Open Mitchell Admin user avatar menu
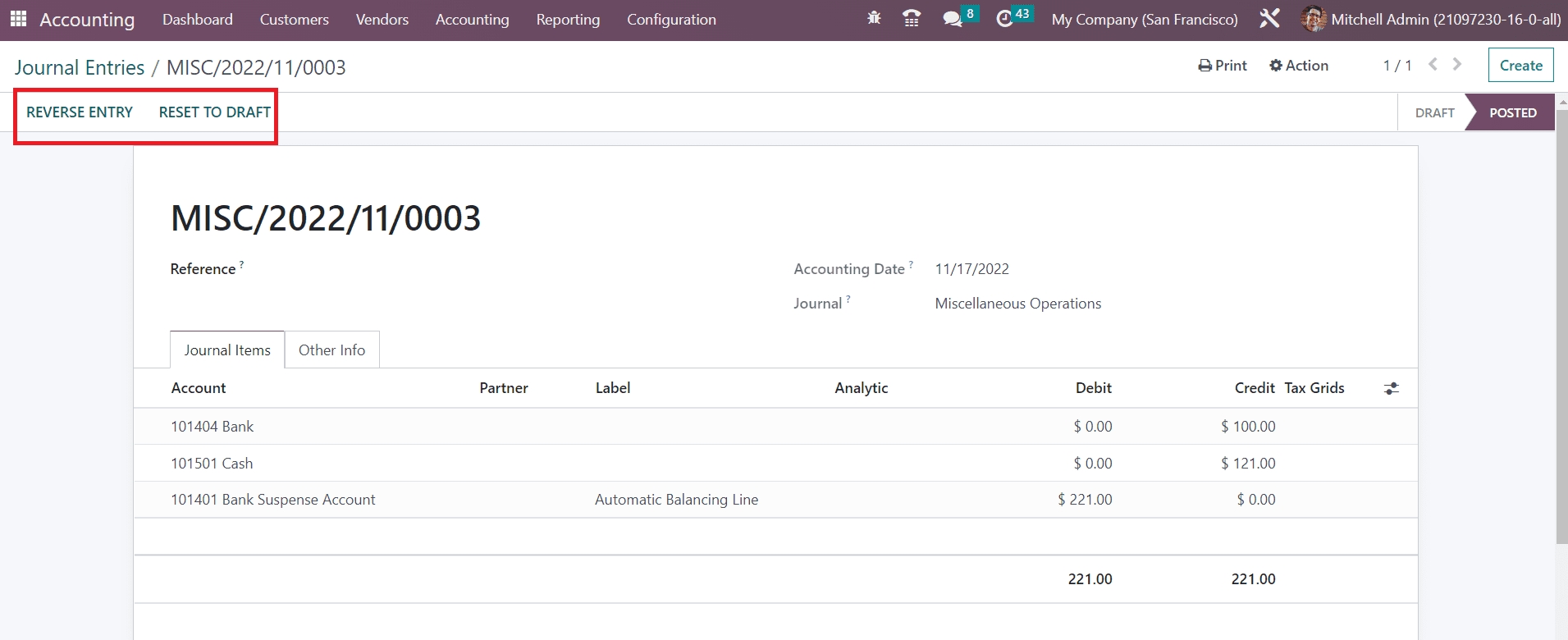Image resolution: width=1568 pixels, height=640 pixels. (1313, 19)
